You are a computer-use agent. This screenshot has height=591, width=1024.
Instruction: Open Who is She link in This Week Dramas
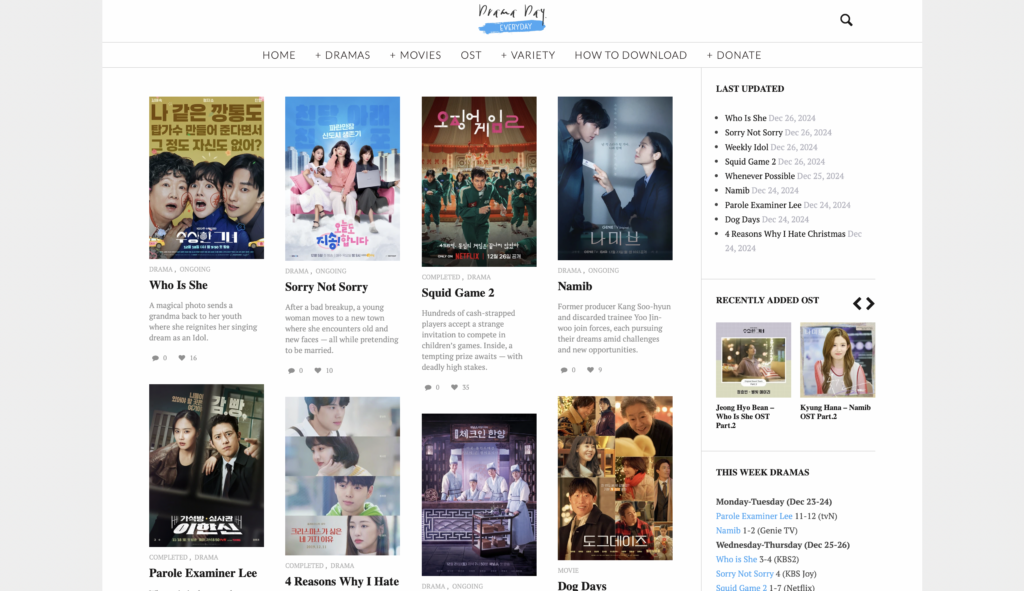coord(736,559)
